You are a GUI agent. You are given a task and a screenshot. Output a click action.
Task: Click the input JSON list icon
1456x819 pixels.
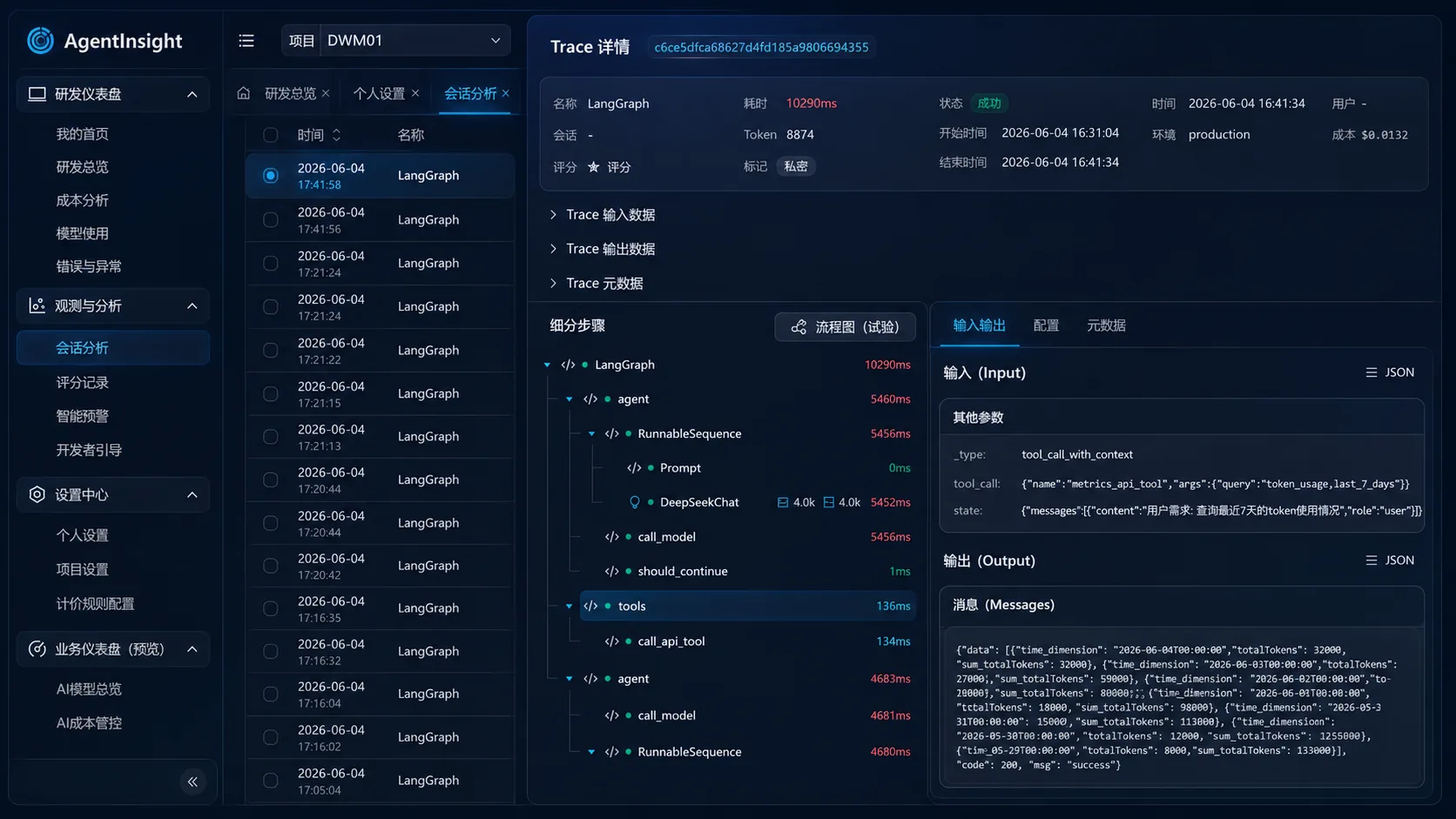tap(1372, 373)
